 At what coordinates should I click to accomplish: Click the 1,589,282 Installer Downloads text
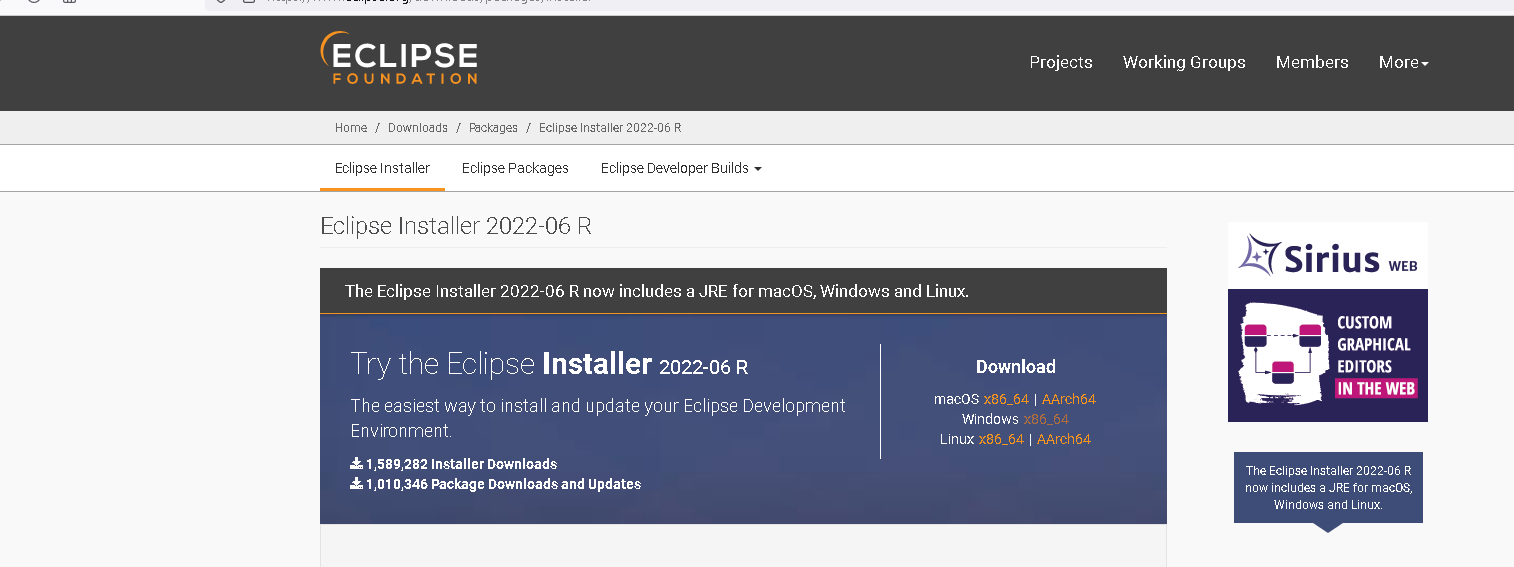pos(461,464)
